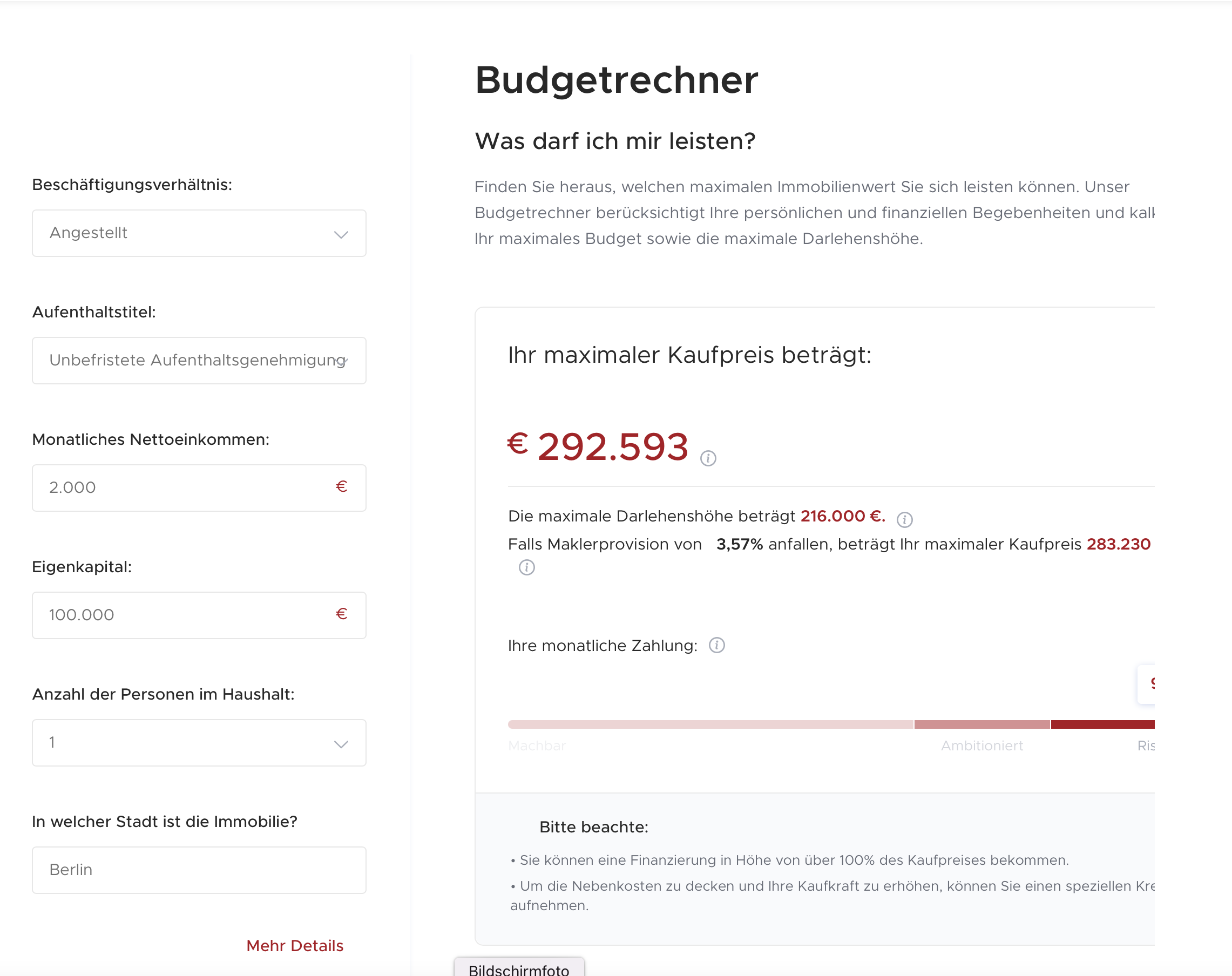Screen dimensions: 1232x976
Task: Click Monatliches Nettoeinkommen input with 2.000
Action: click(199, 488)
